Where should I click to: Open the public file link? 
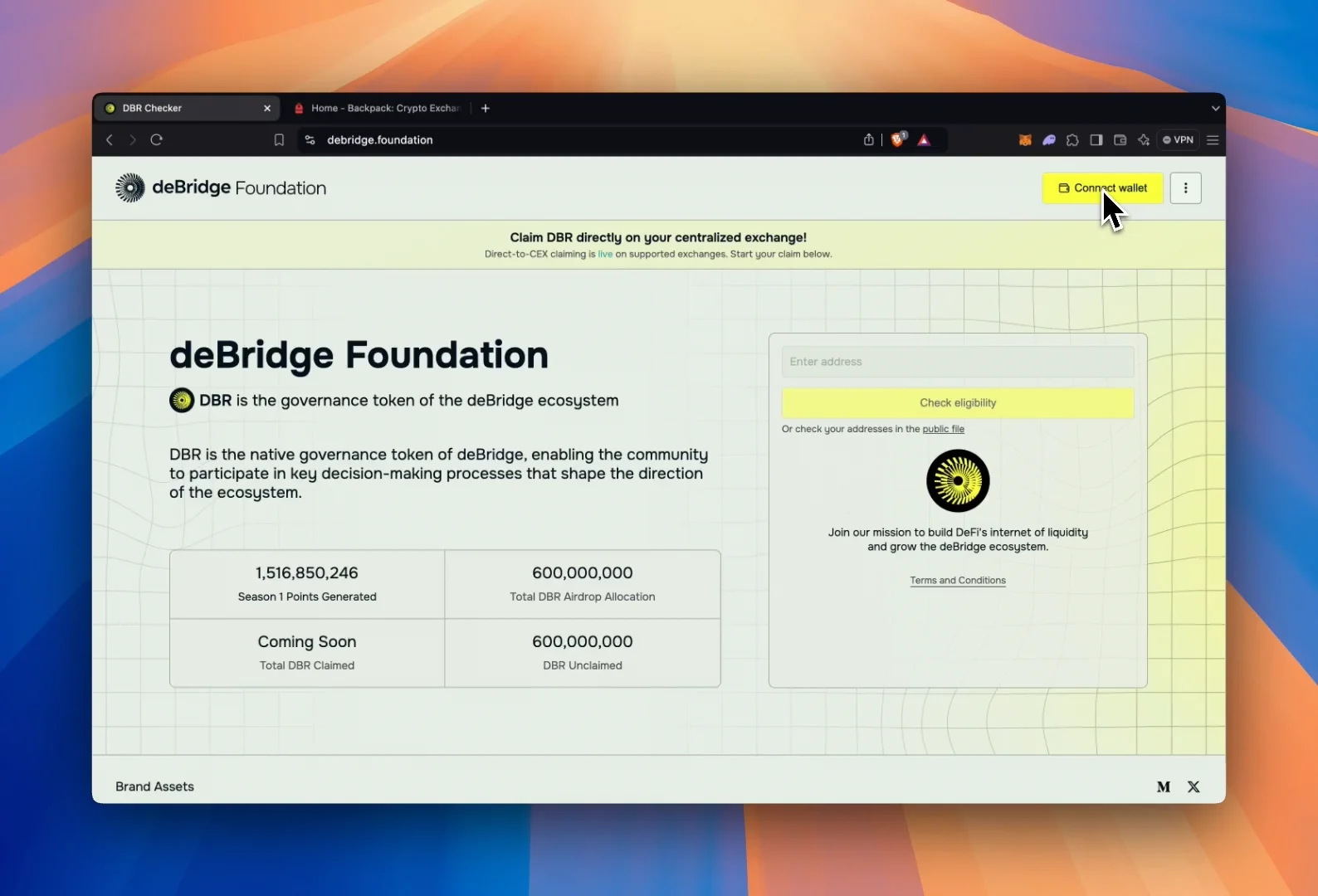click(943, 430)
